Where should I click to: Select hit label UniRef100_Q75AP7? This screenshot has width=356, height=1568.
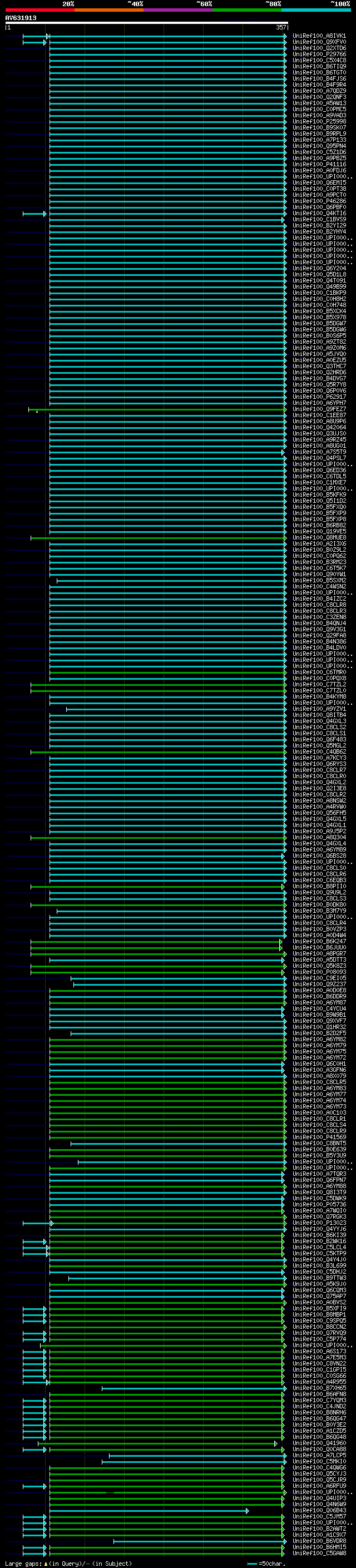point(319,1297)
